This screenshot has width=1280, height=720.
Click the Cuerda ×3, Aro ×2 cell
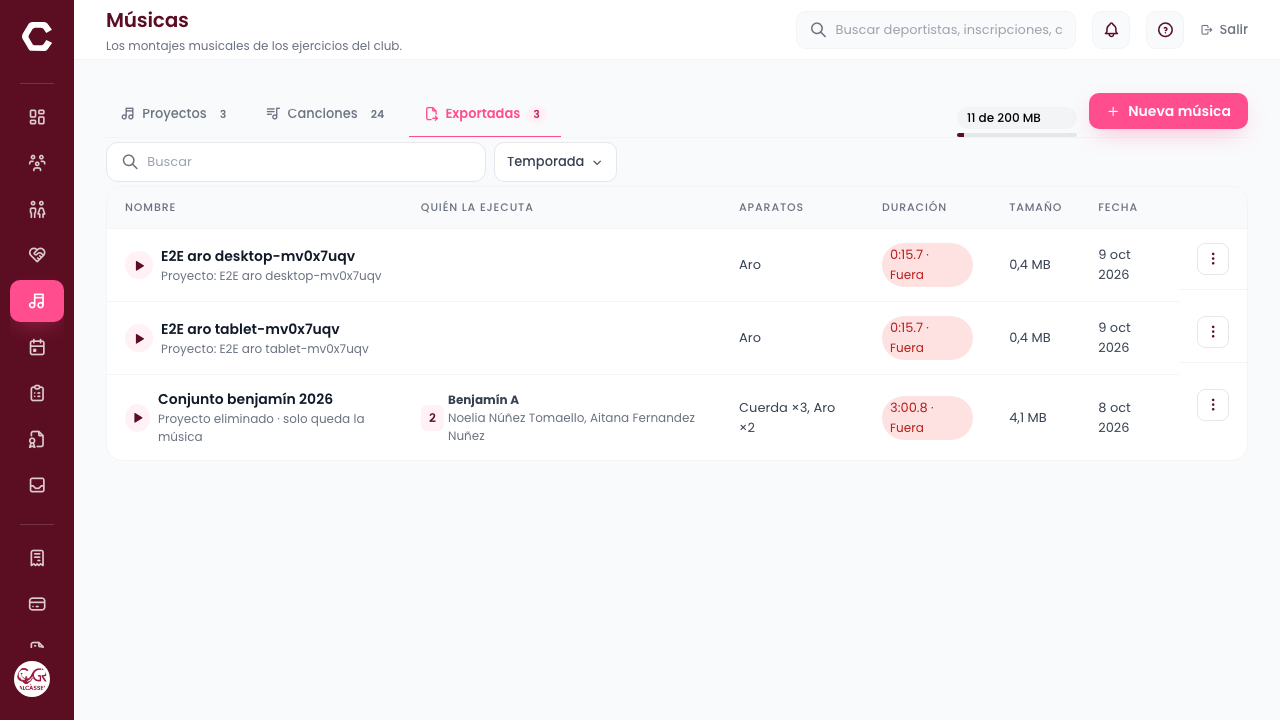(x=787, y=418)
